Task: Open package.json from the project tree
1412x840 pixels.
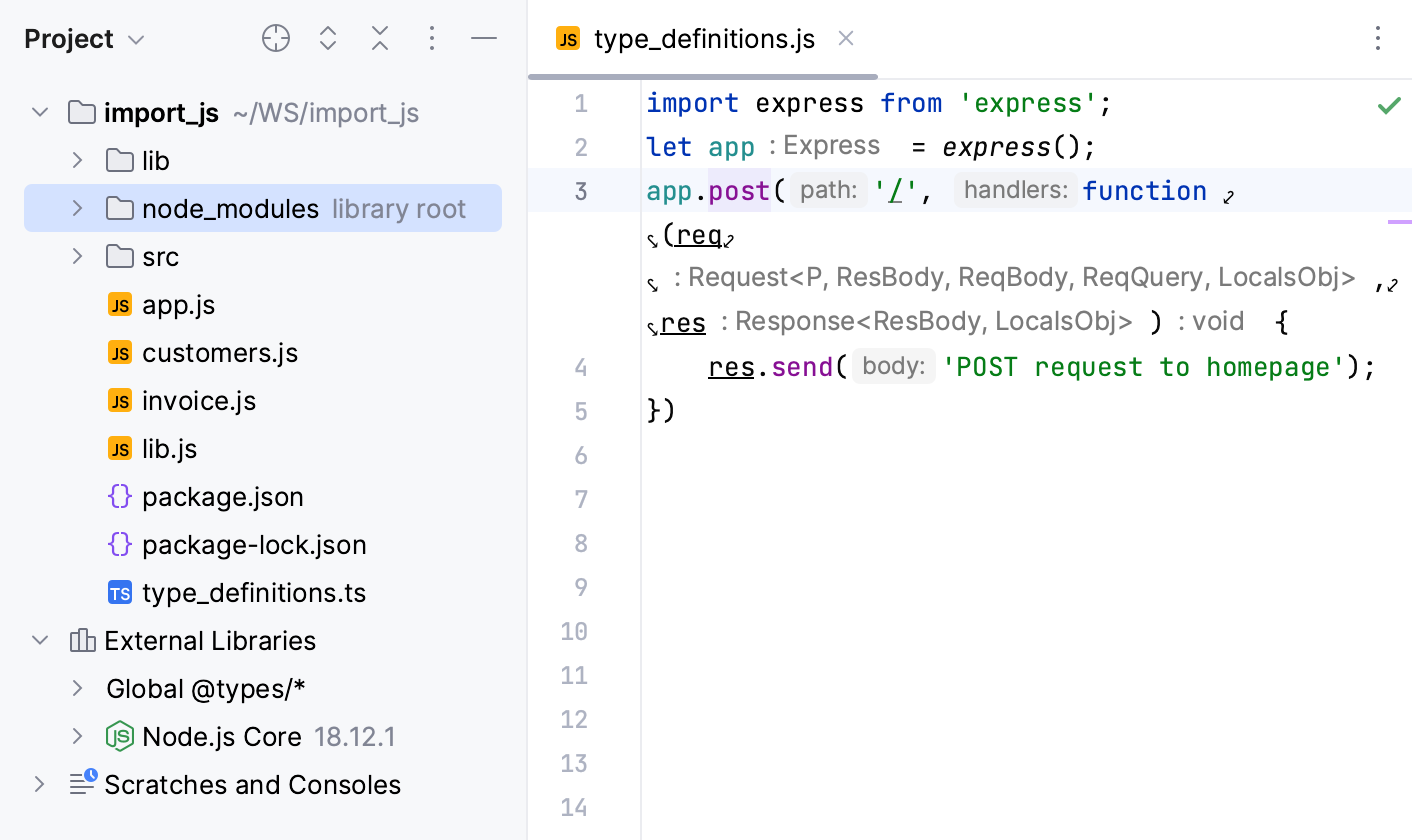Action: [x=224, y=496]
